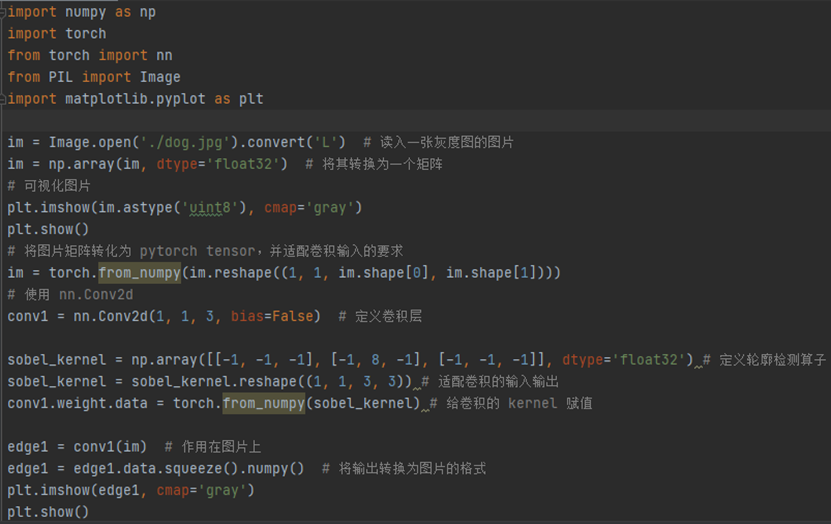The height and width of the screenshot is (524, 831).
Task: Click 'torch' on the import torch line
Action: point(85,34)
